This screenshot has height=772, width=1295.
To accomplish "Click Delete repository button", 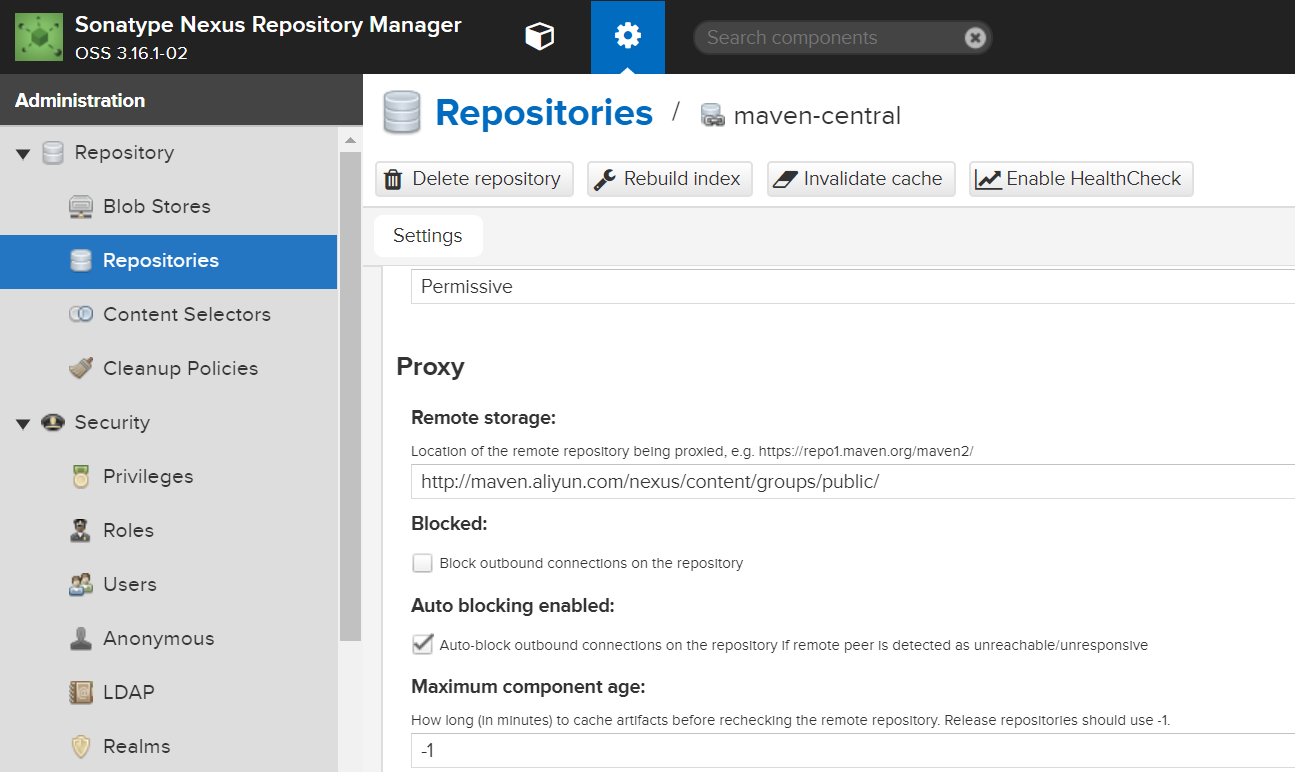I will click(474, 179).
